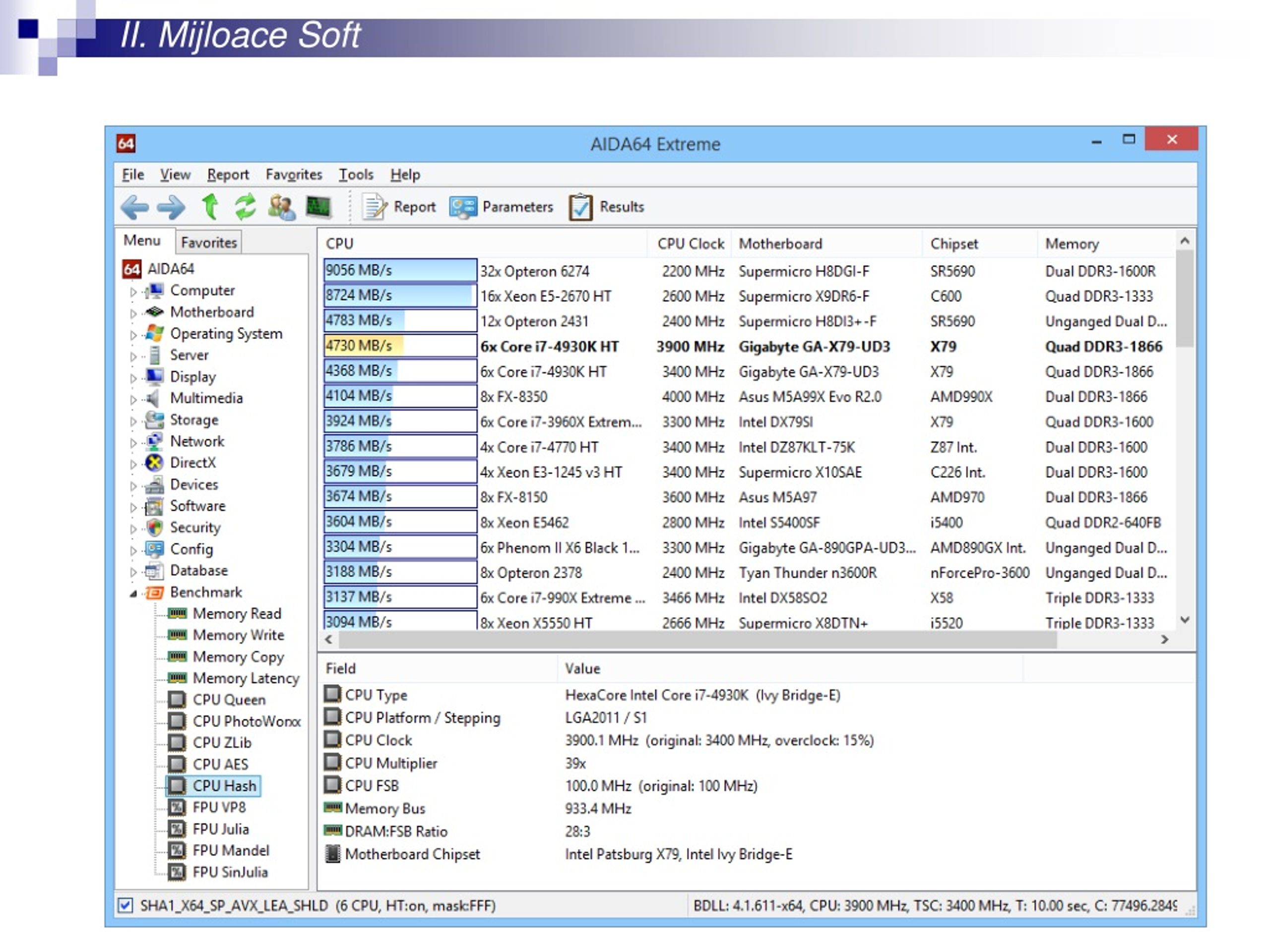Collapse the Benchmark tree node
1270x952 pixels.
click(133, 594)
